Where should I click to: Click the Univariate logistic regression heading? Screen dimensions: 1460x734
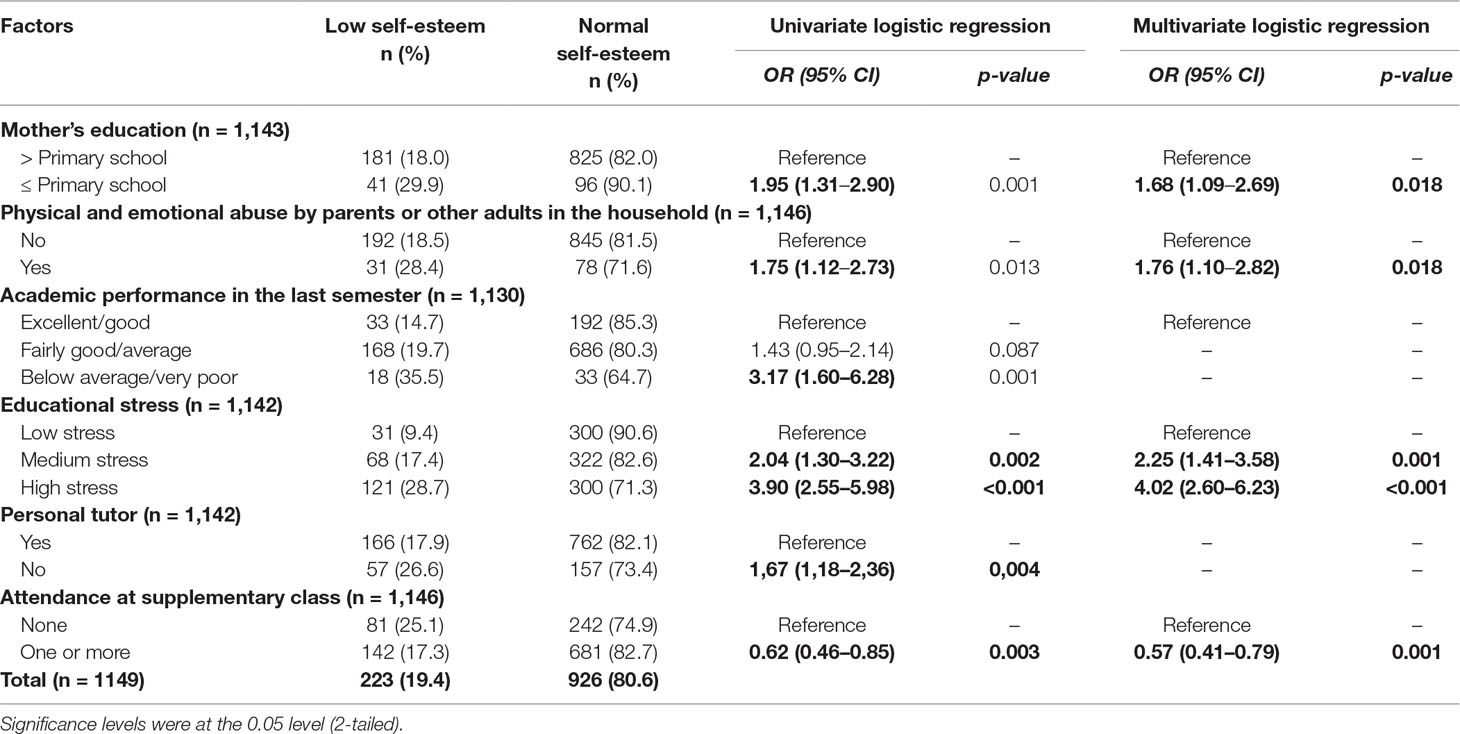908,27
